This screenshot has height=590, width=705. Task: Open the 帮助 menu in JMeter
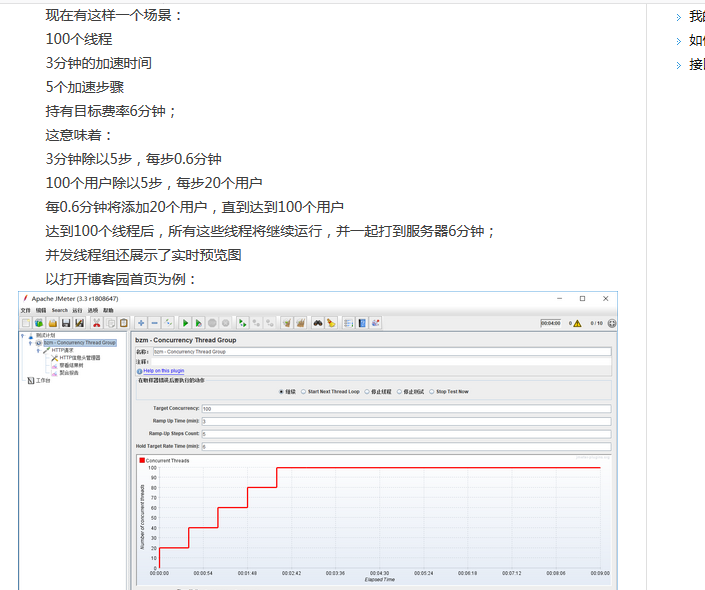click(x=108, y=310)
